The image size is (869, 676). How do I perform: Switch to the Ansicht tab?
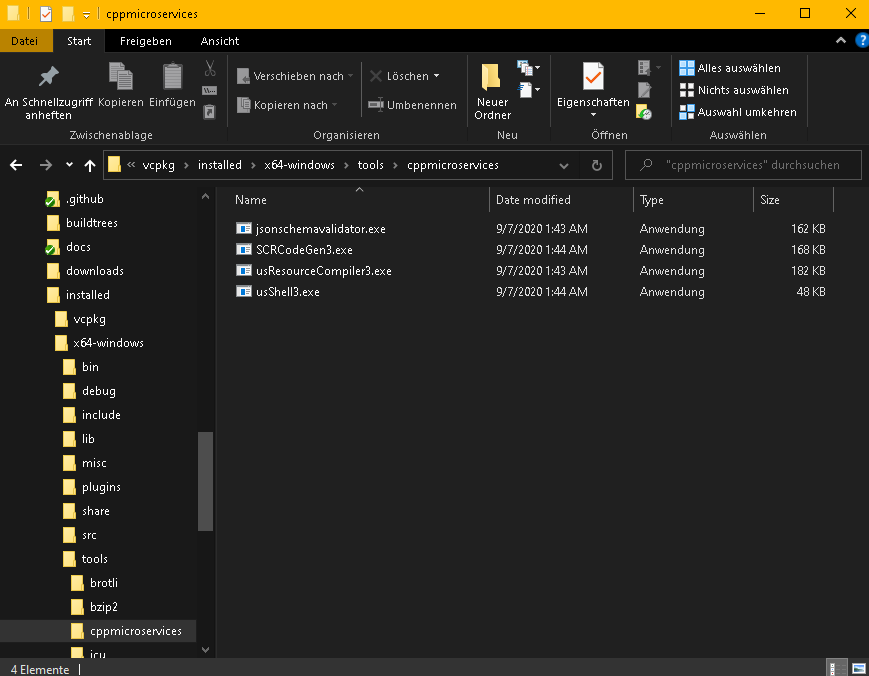point(219,41)
